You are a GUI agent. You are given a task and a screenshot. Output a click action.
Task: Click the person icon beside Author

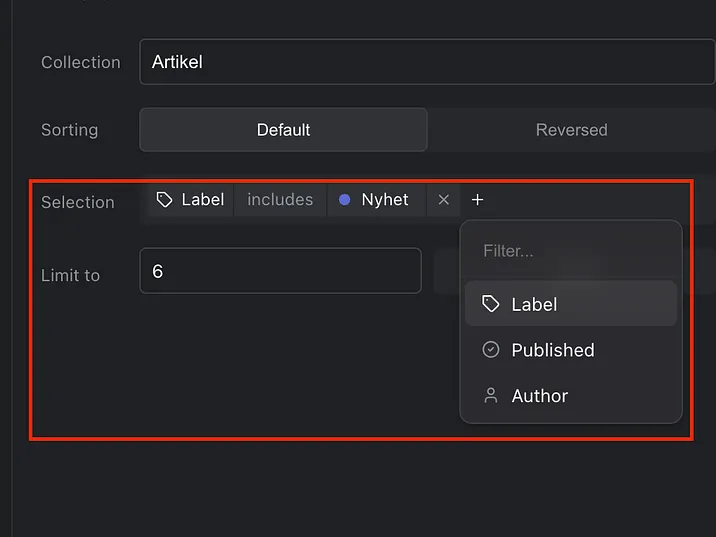[491, 396]
